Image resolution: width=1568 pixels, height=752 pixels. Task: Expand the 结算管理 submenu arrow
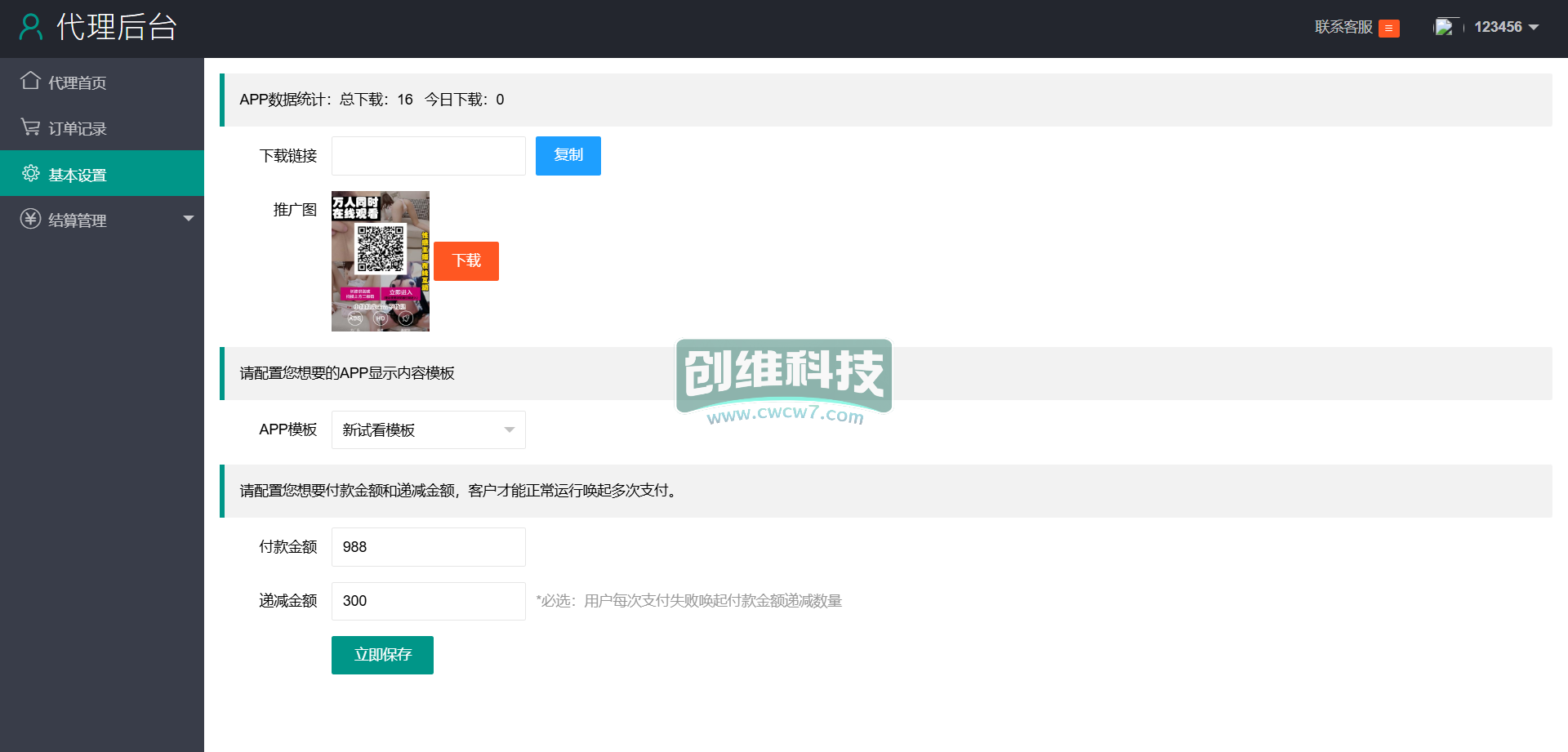189,219
